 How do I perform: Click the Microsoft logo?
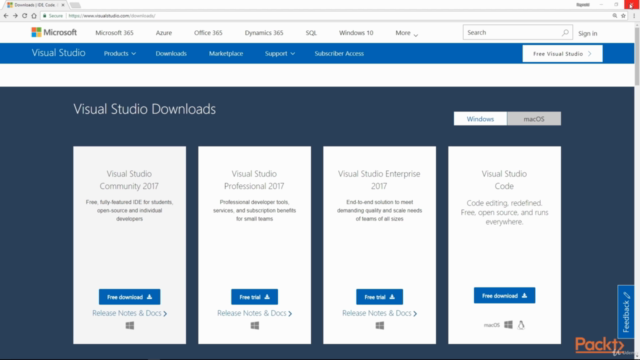[x=54, y=32]
